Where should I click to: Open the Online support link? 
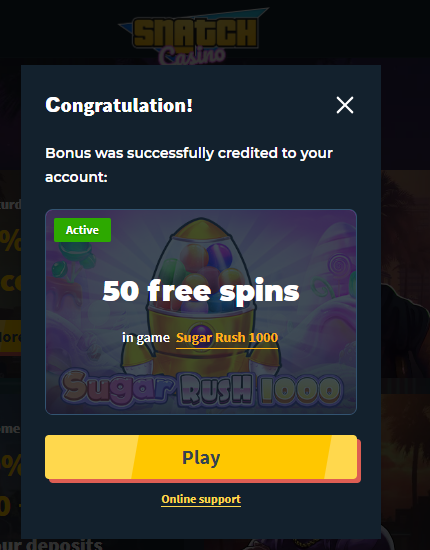coord(201,499)
